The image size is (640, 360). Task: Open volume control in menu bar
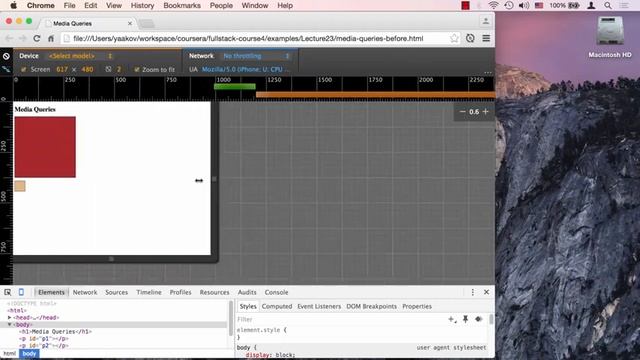[x=524, y=6]
